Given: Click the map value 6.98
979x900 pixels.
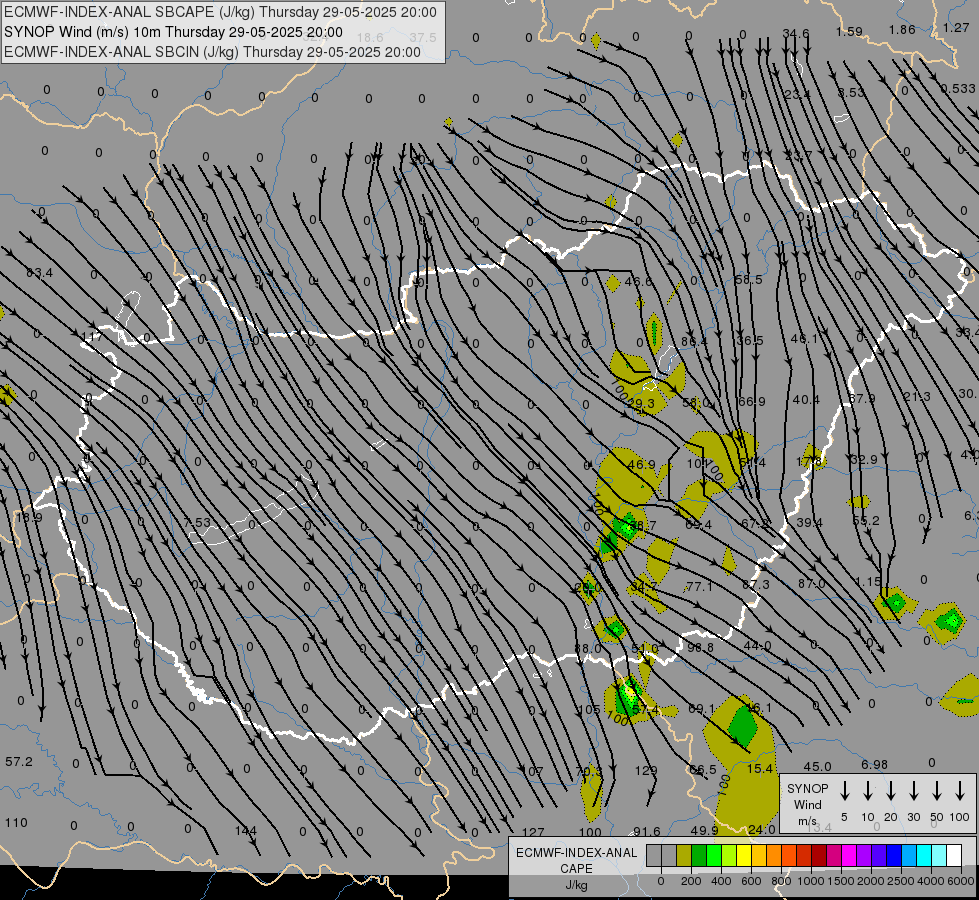Looking at the screenshot, I should pyautogui.click(x=874, y=765).
